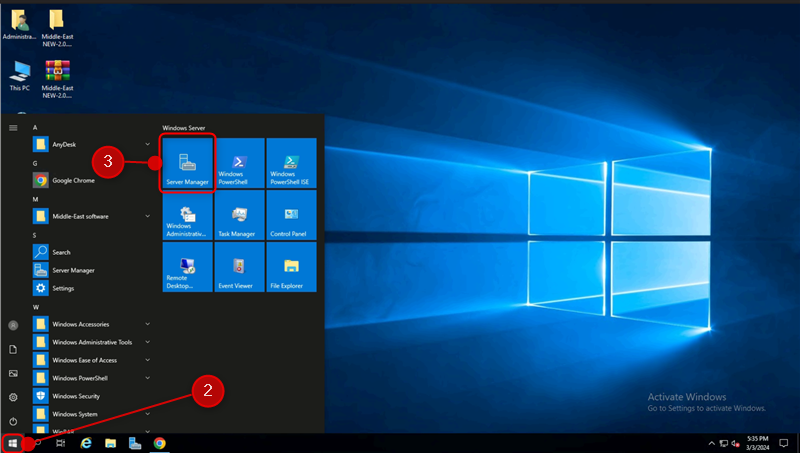Select the This PC desktop icon
This screenshot has height=453, width=800.
click(x=19, y=76)
